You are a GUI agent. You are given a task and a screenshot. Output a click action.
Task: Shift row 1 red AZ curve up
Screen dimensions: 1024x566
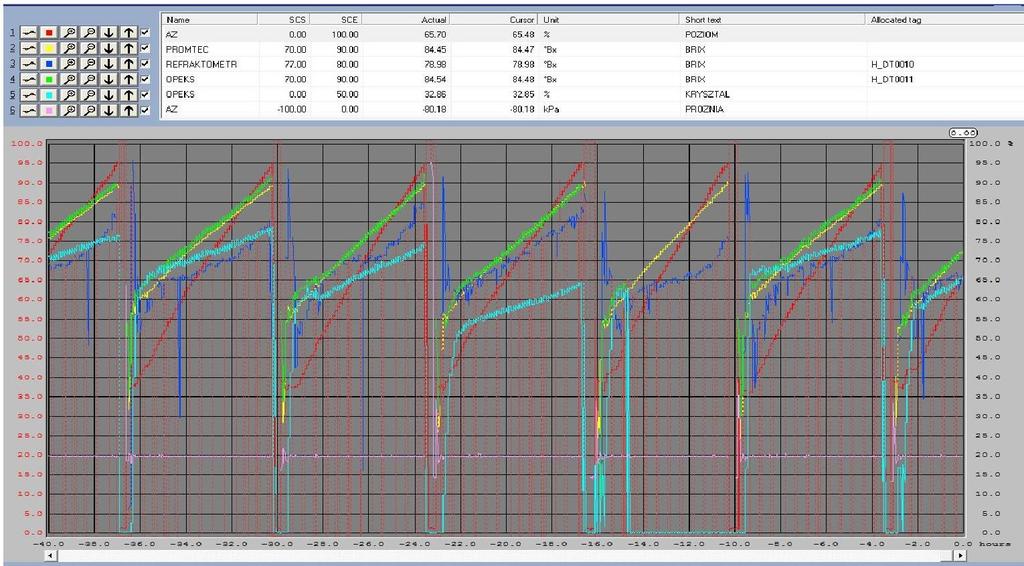point(129,32)
